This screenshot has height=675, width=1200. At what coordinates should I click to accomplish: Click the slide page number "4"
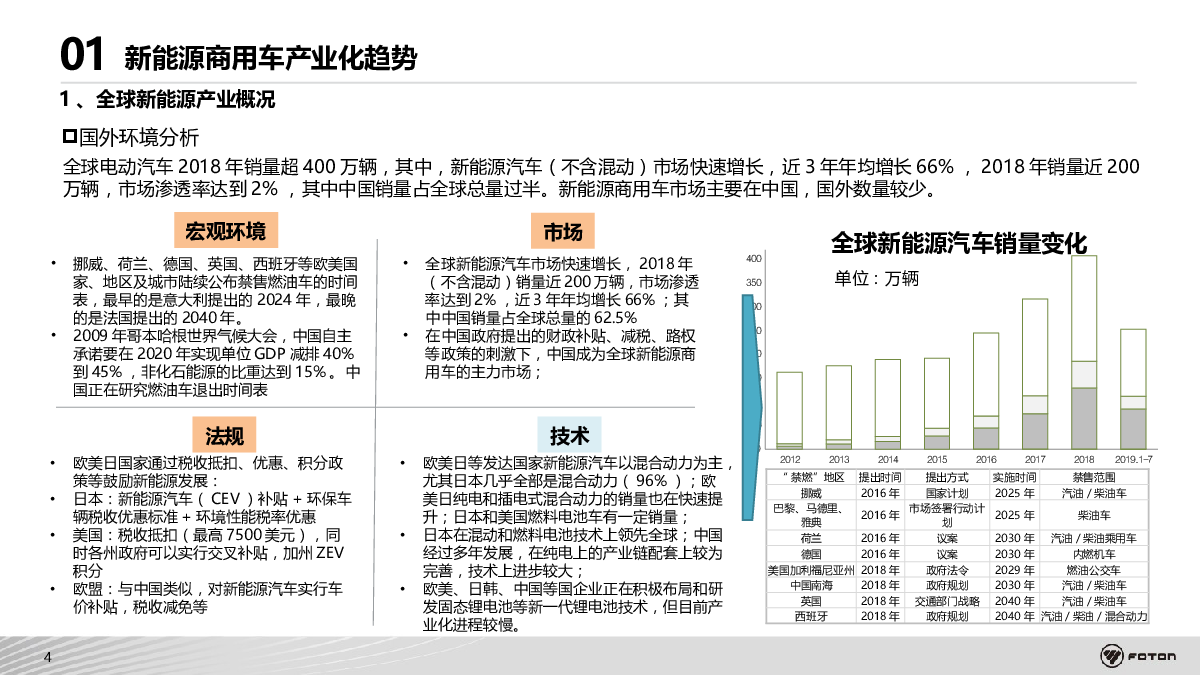pos(46,657)
